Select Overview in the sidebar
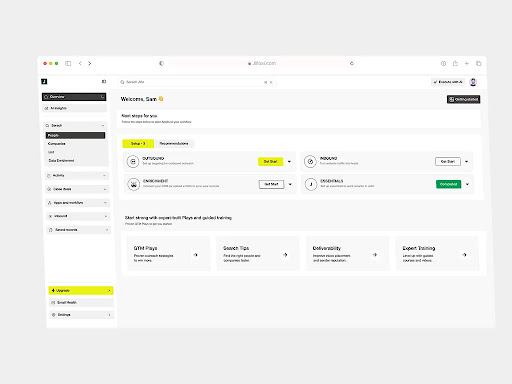This screenshot has width=512, height=384. [x=74, y=97]
